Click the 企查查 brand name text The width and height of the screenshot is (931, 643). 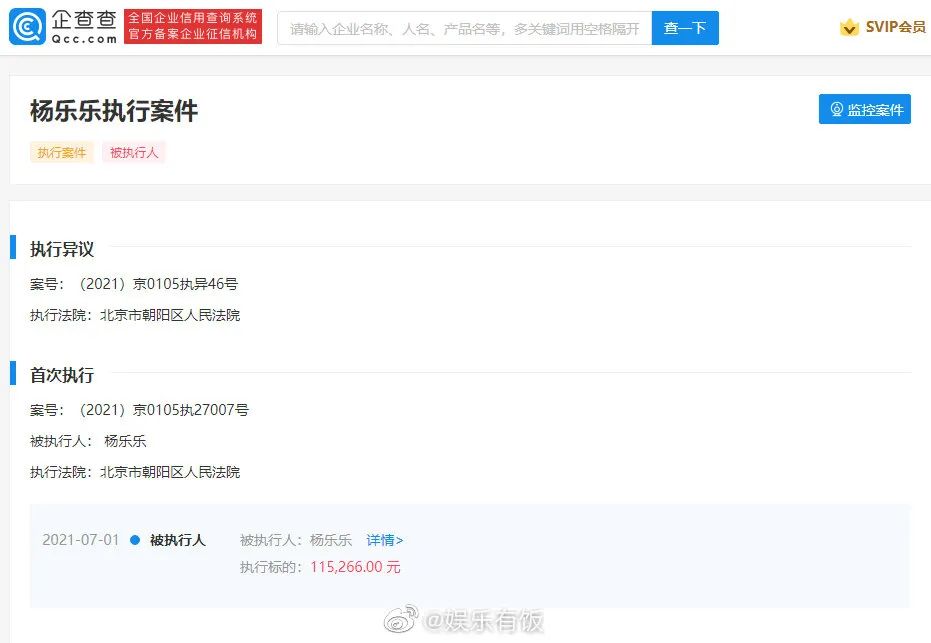(84, 20)
